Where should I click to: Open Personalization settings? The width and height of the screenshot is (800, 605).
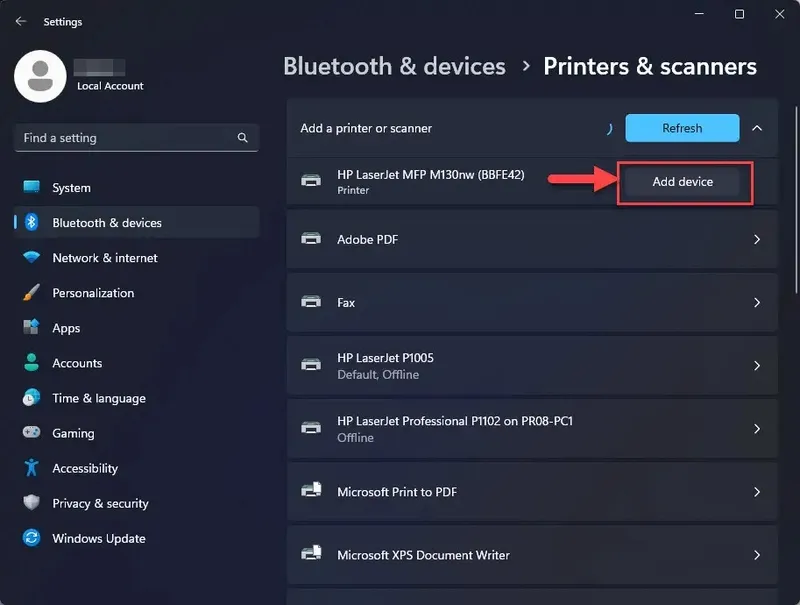point(95,293)
